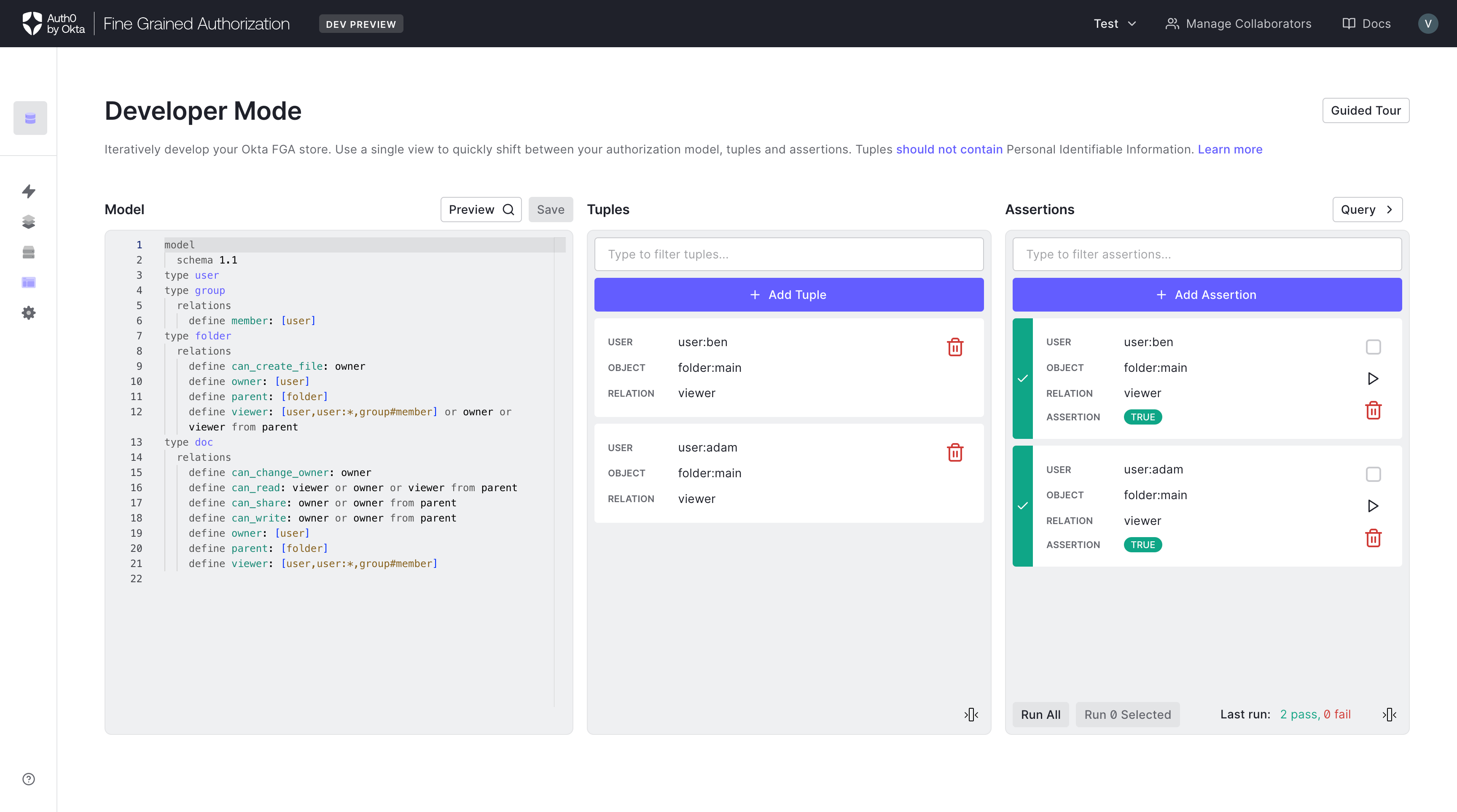
Task: Delete the user:adam tuple
Action: [955, 452]
